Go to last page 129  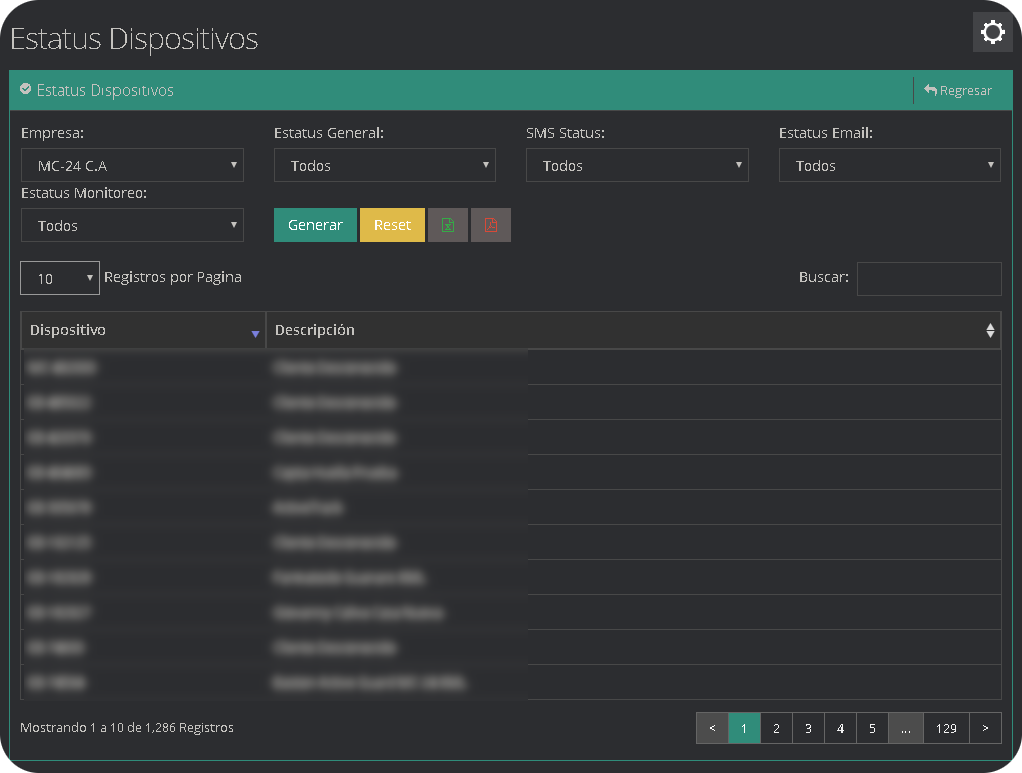pyautogui.click(x=946, y=728)
